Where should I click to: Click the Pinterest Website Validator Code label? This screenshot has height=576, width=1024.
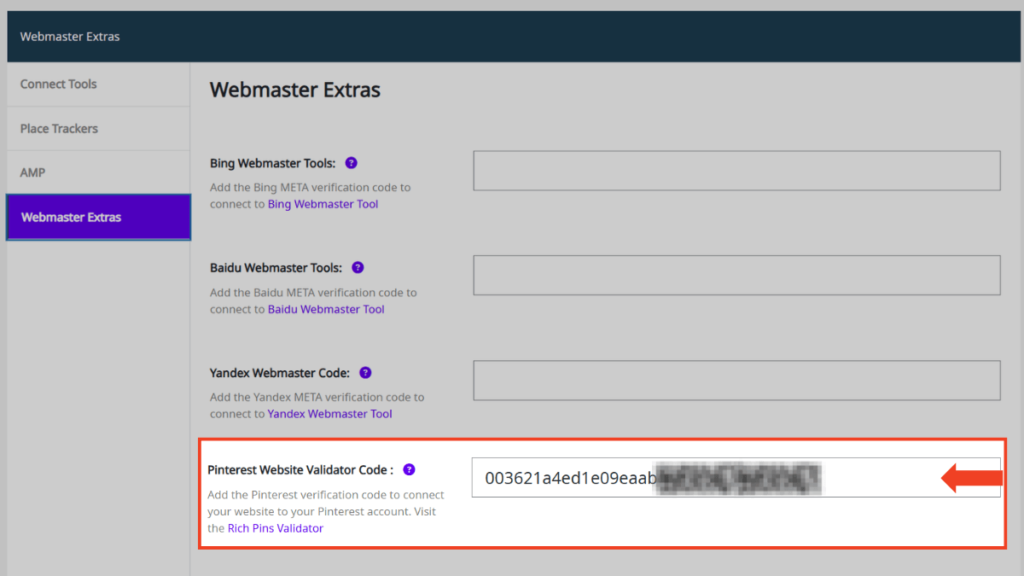(300, 470)
